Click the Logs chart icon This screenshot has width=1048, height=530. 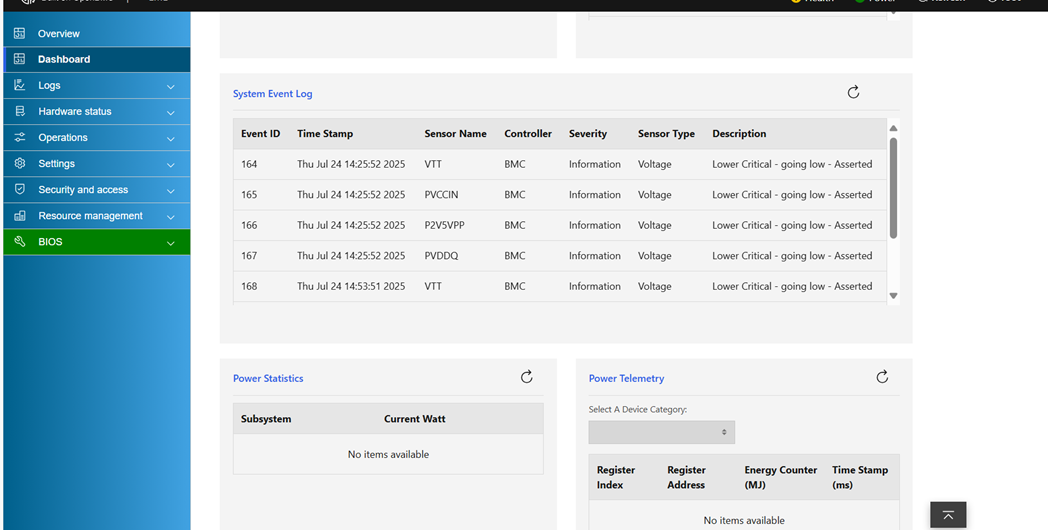point(19,85)
